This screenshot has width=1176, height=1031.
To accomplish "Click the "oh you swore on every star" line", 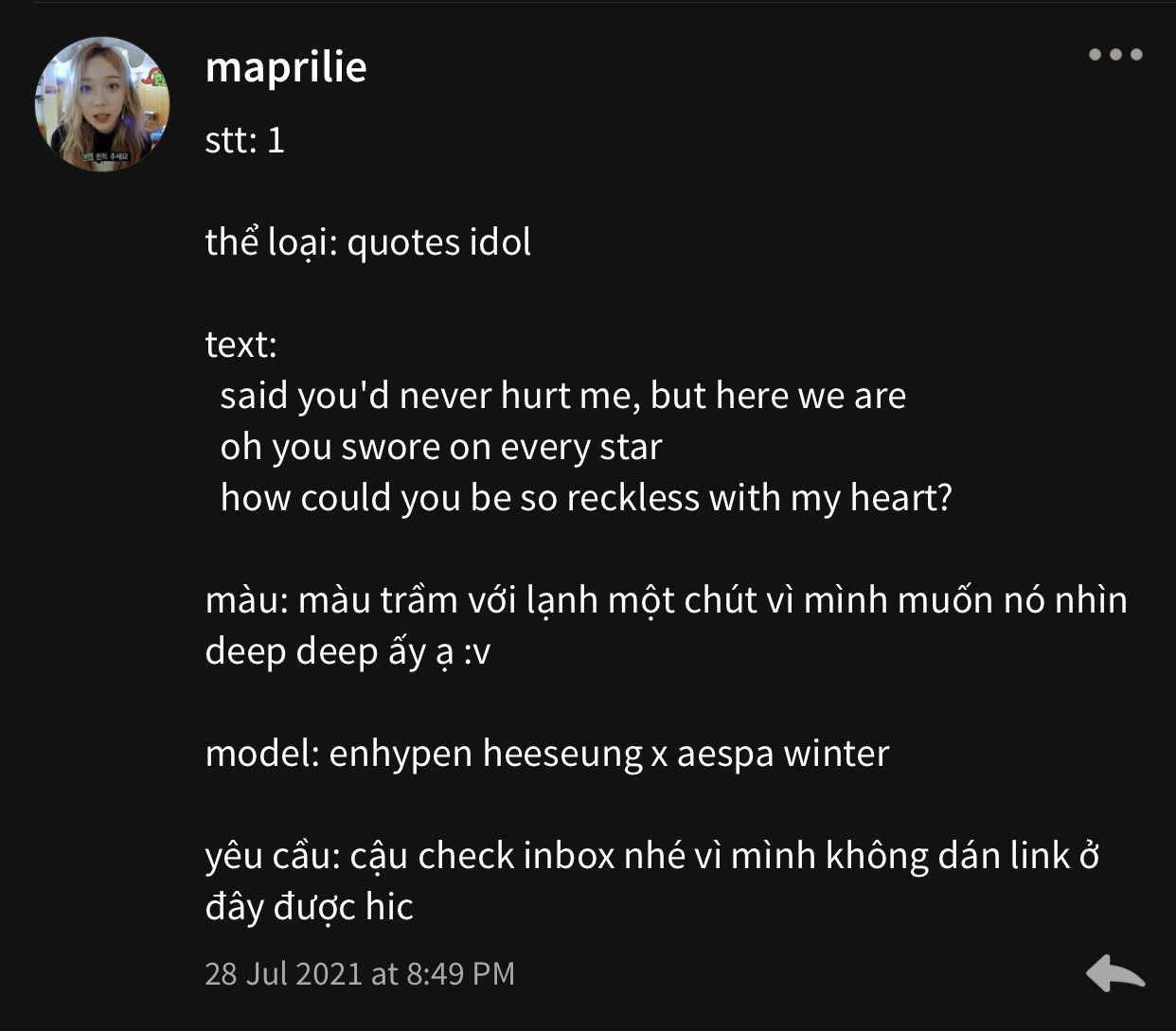I will tap(440, 447).
